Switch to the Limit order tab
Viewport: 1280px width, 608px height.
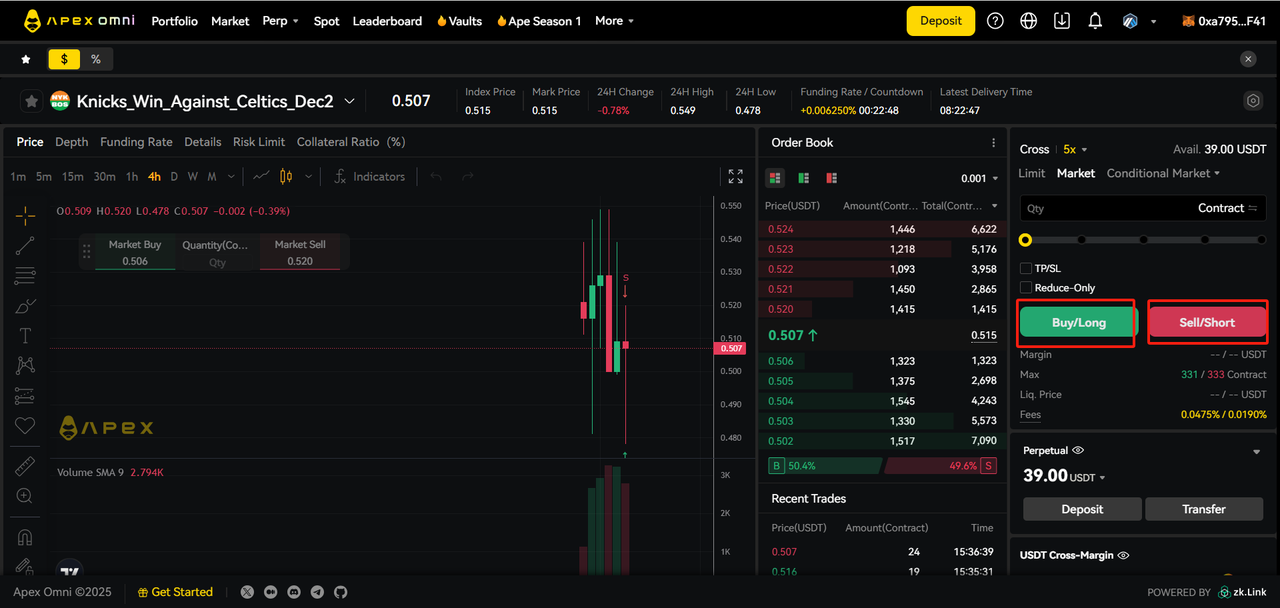[x=1032, y=173]
